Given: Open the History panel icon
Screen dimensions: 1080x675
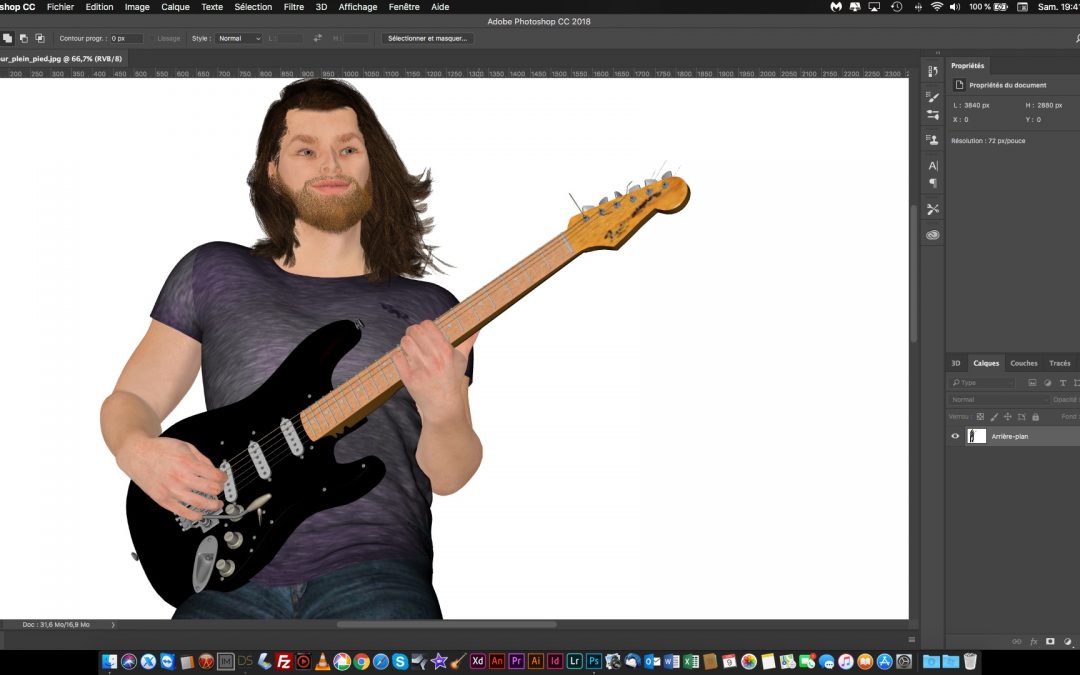Looking at the screenshot, I should click(x=933, y=72).
